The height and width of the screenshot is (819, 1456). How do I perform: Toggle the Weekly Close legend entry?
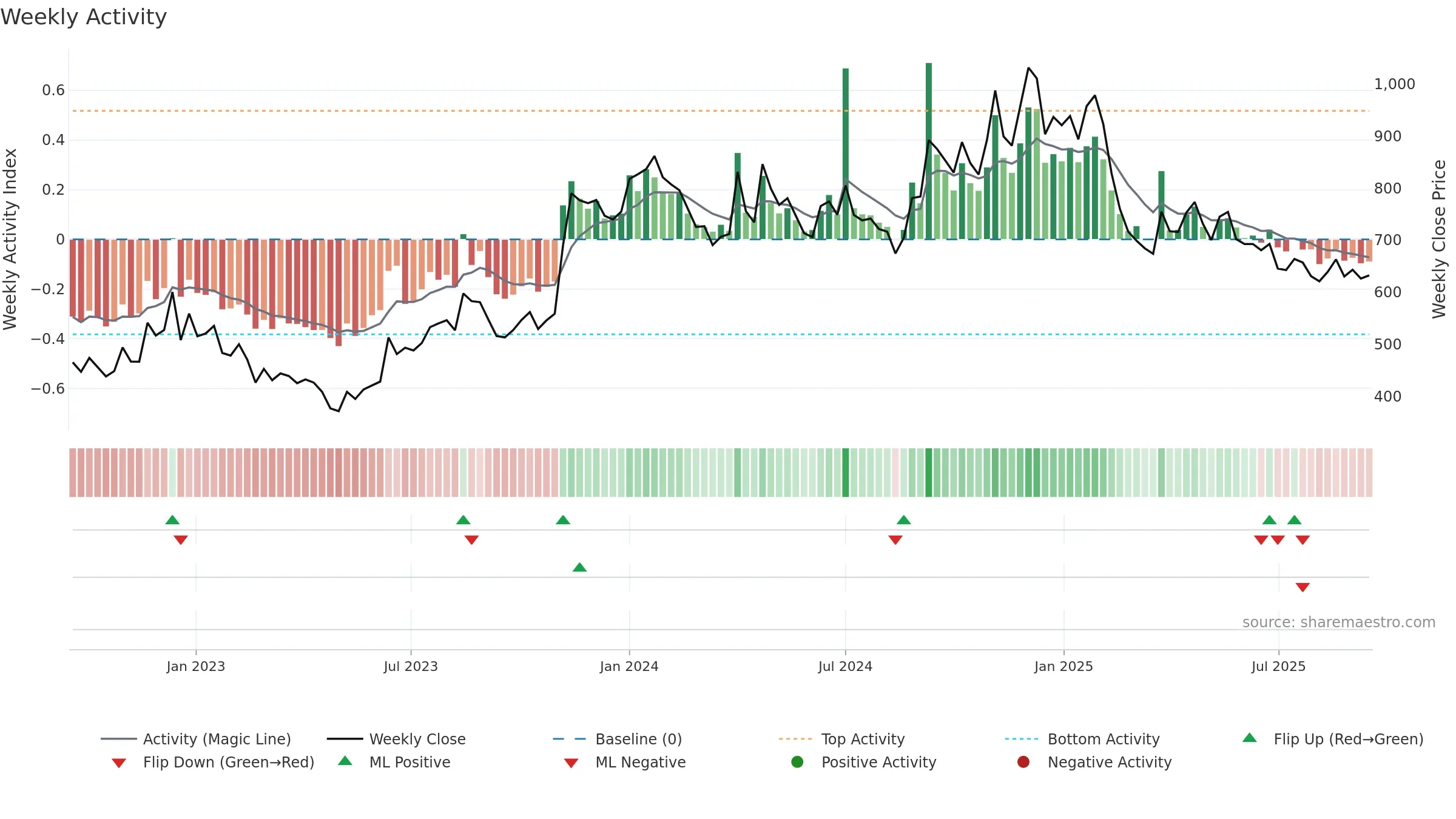(396, 739)
